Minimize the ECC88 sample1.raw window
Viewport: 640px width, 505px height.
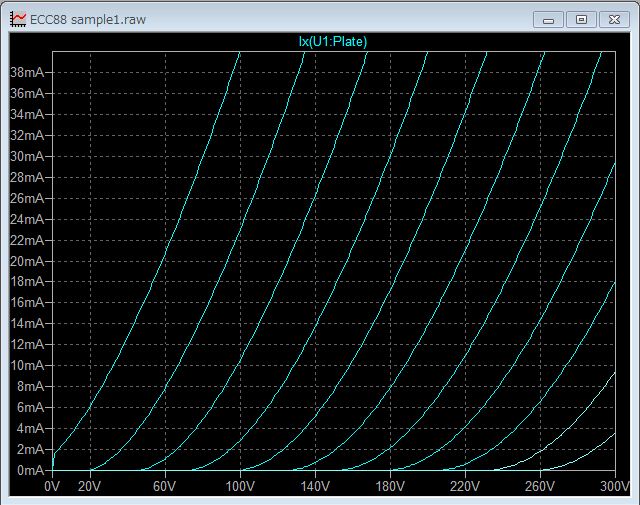coord(546,19)
